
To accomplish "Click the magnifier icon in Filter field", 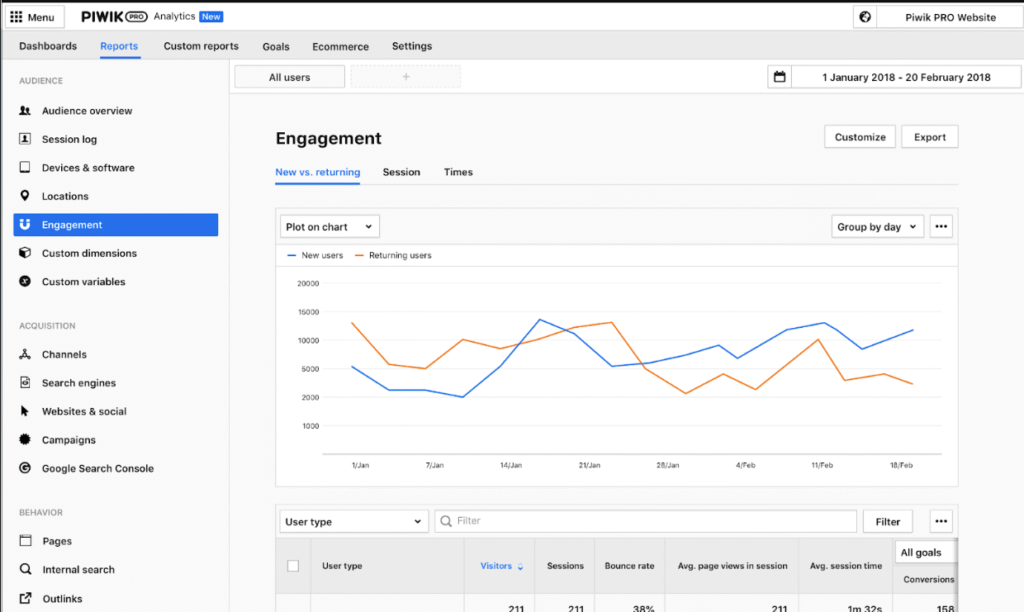I will (x=446, y=521).
